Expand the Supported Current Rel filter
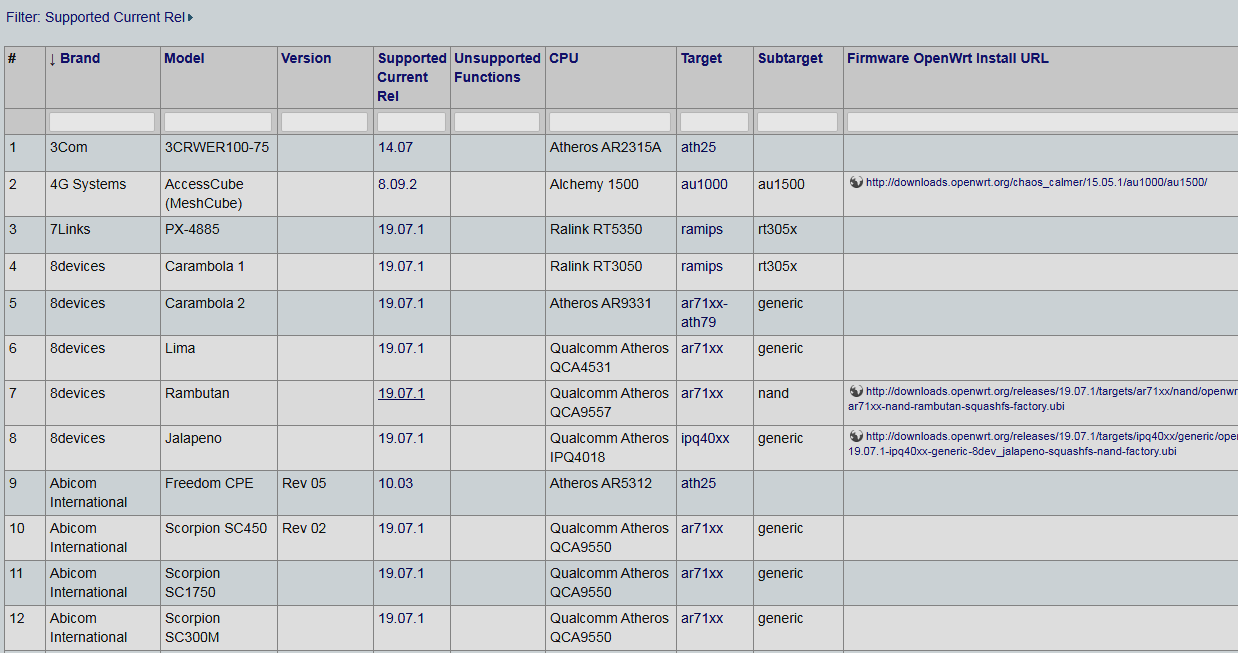Image resolution: width=1238 pixels, height=653 pixels. 100,17
